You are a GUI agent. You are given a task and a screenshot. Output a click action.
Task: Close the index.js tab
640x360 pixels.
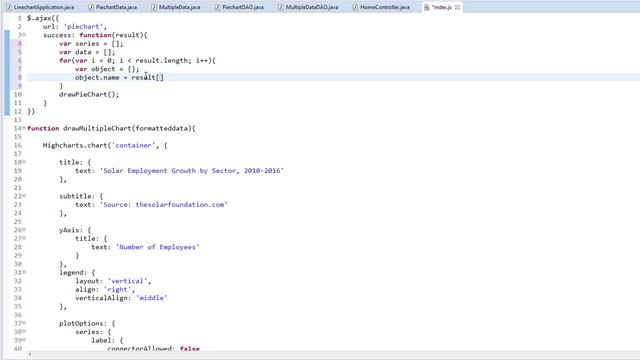point(457,7)
